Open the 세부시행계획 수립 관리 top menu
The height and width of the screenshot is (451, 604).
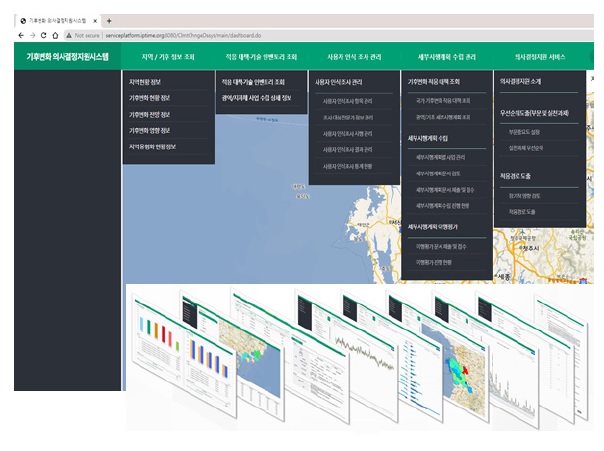[x=447, y=57]
